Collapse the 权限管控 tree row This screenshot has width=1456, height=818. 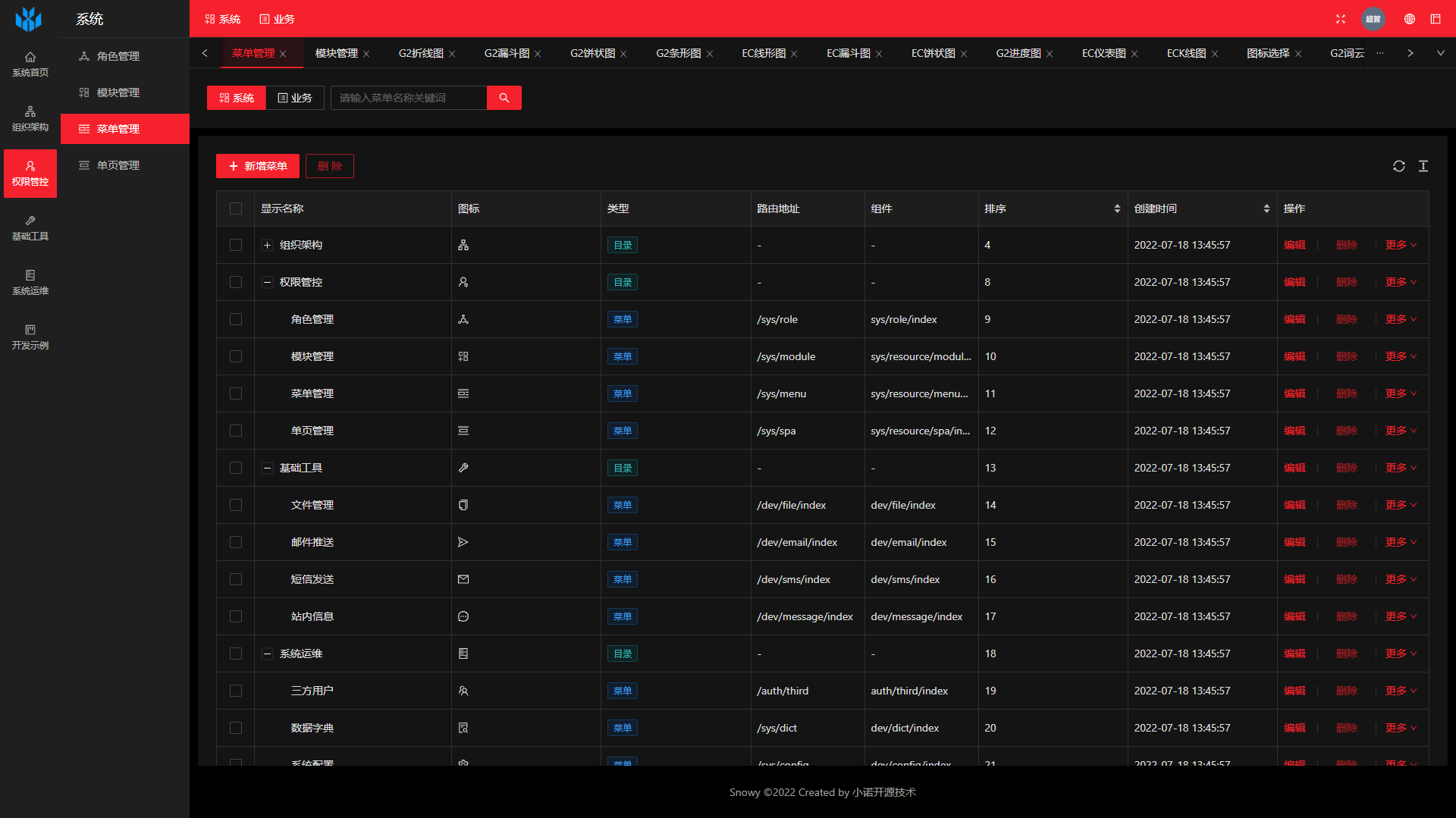tap(267, 282)
